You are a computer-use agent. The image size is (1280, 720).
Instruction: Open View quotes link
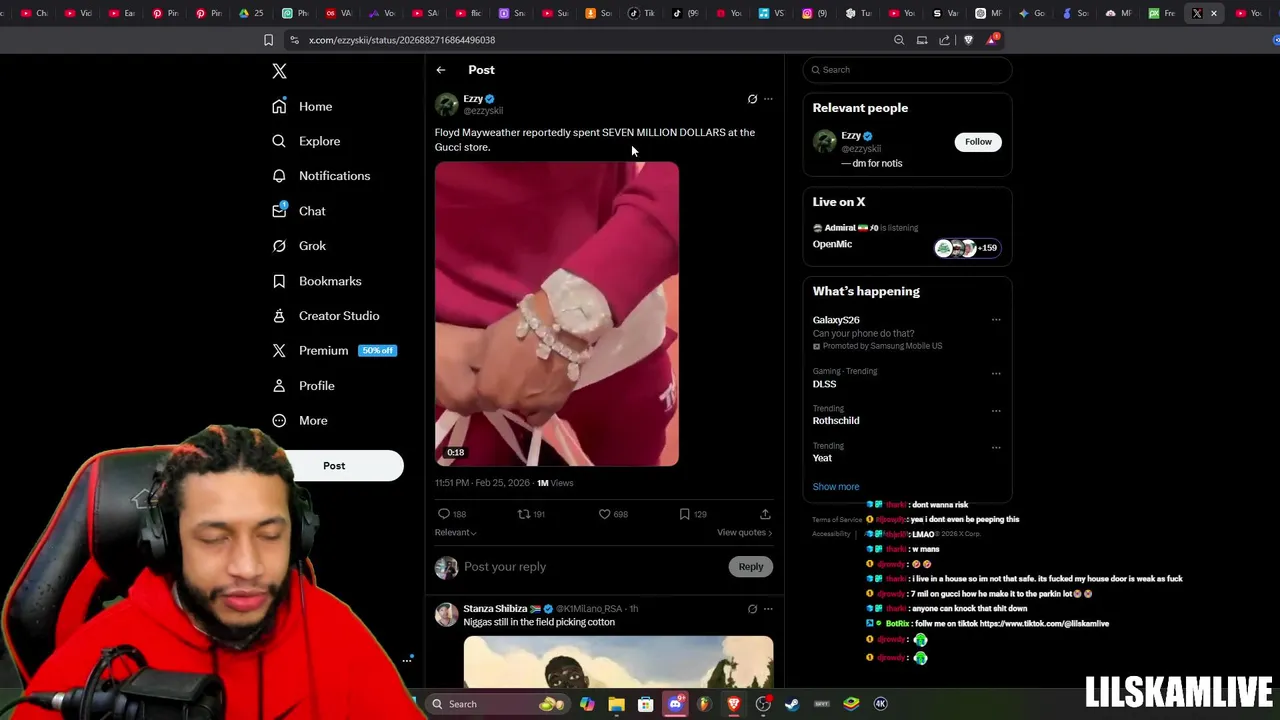(744, 532)
